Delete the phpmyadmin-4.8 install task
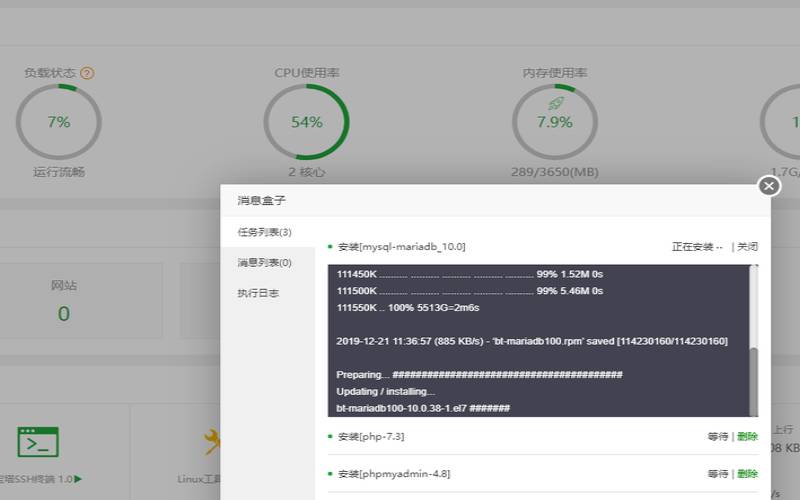Image resolution: width=800 pixels, height=500 pixels. tap(747, 474)
